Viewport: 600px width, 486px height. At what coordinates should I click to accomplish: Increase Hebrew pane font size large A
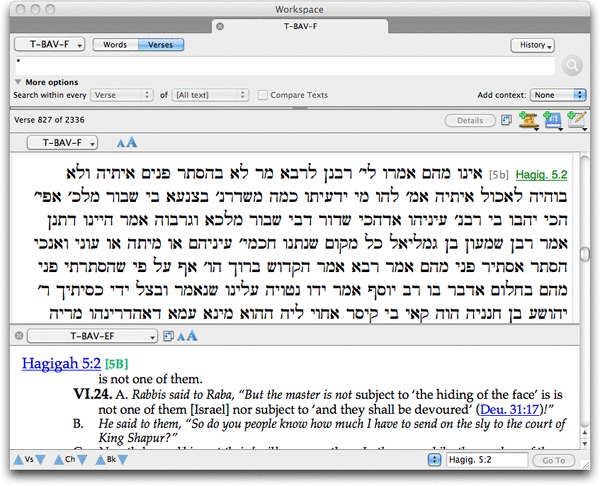131,142
